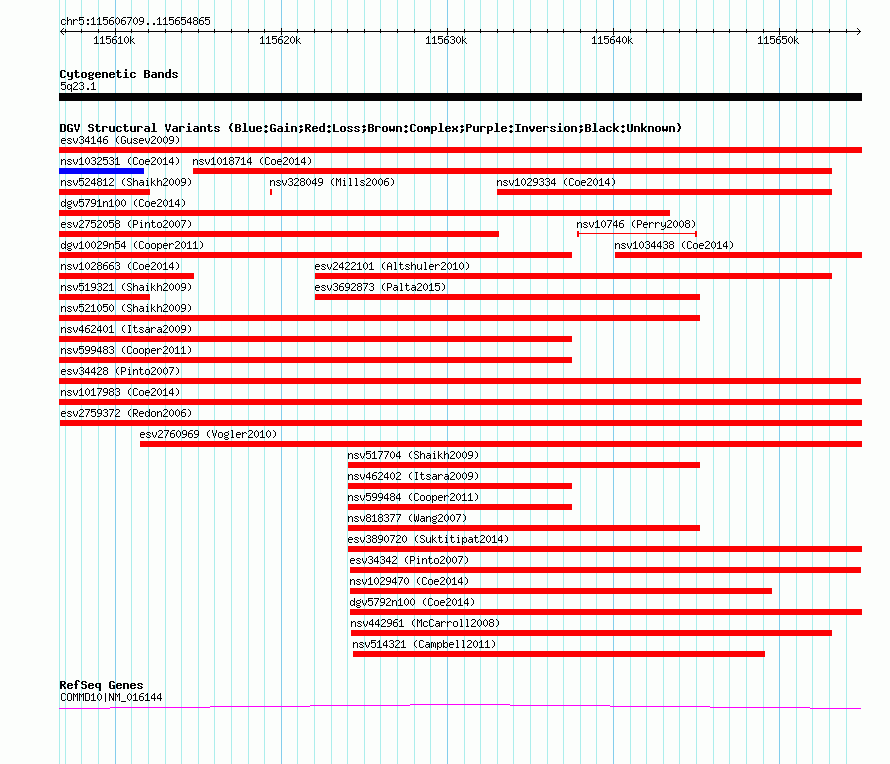Click the chr5:115606709..115654865 region label
The width and height of the screenshot is (890, 764).
point(135,21)
